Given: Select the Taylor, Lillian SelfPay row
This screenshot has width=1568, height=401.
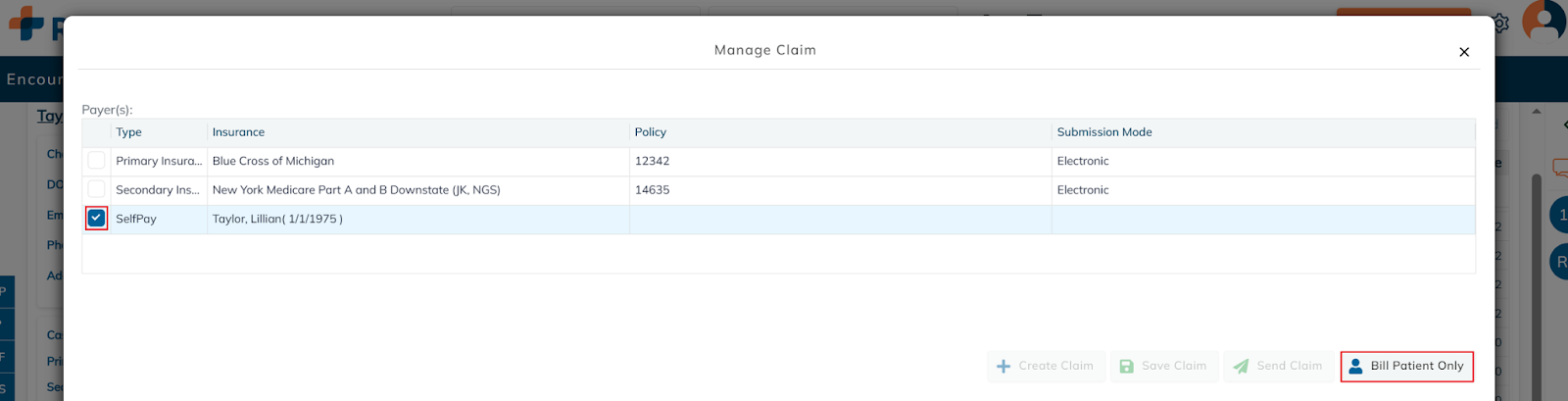Looking at the screenshot, I should [x=277, y=219].
